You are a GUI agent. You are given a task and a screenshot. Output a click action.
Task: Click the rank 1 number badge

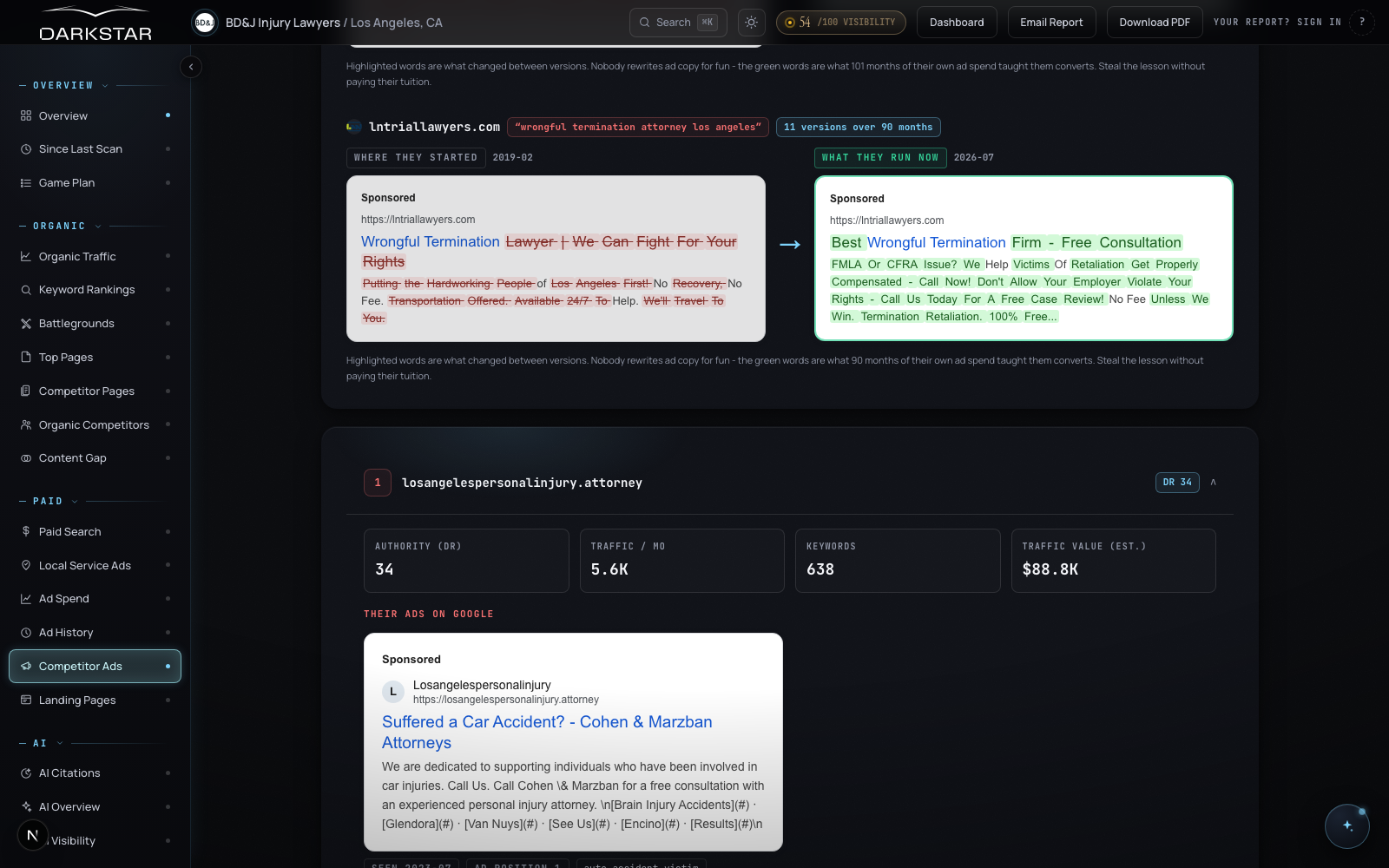(378, 483)
